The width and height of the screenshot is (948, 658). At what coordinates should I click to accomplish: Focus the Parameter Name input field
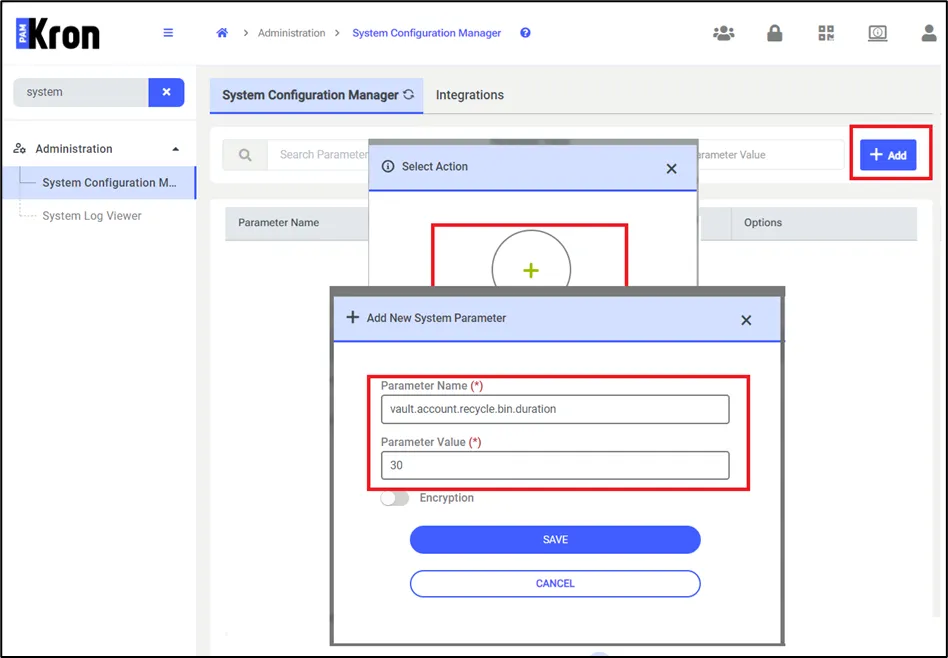pos(555,409)
